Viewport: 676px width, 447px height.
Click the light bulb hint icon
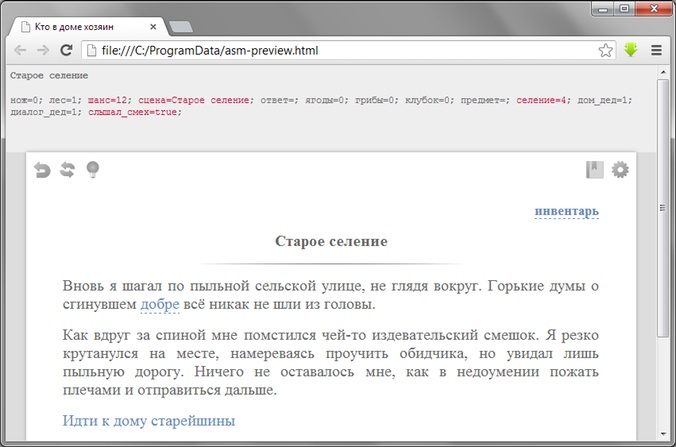(x=93, y=169)
